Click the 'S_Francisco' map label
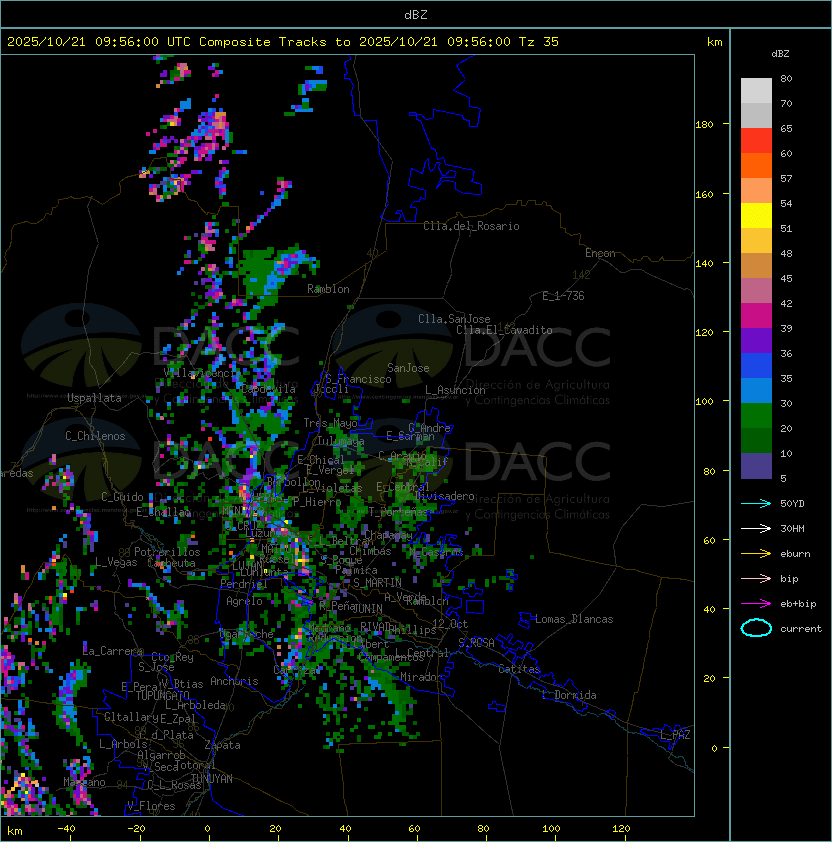 coord(358,379)
